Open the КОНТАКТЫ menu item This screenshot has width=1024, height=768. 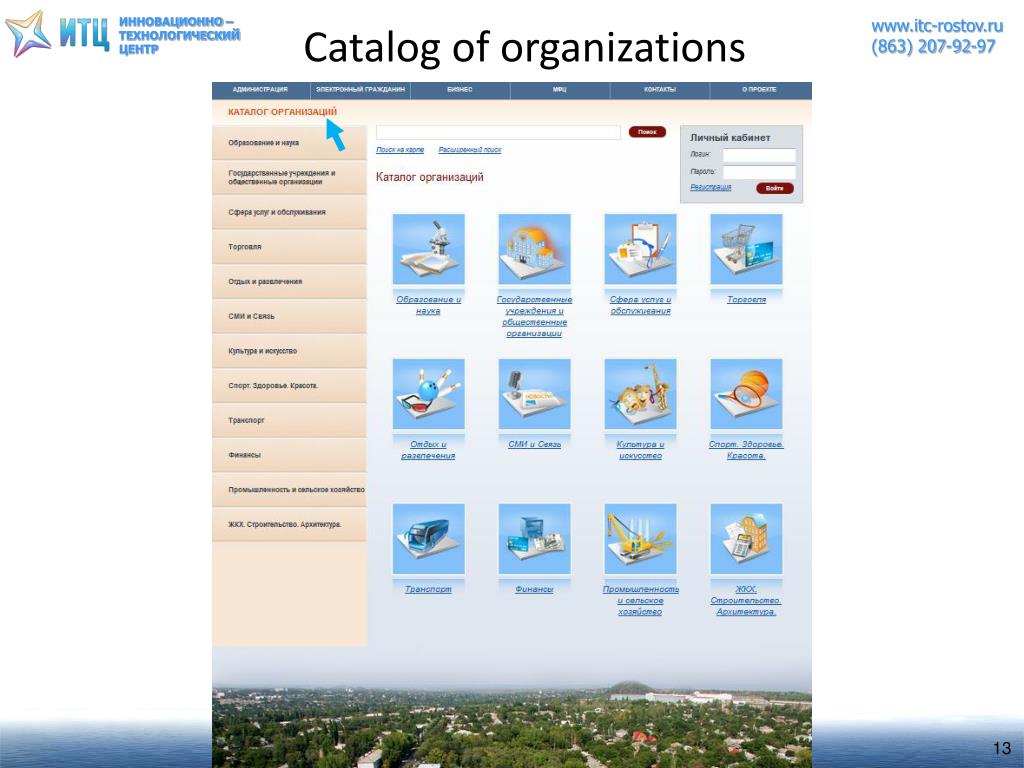coord(660,89)
